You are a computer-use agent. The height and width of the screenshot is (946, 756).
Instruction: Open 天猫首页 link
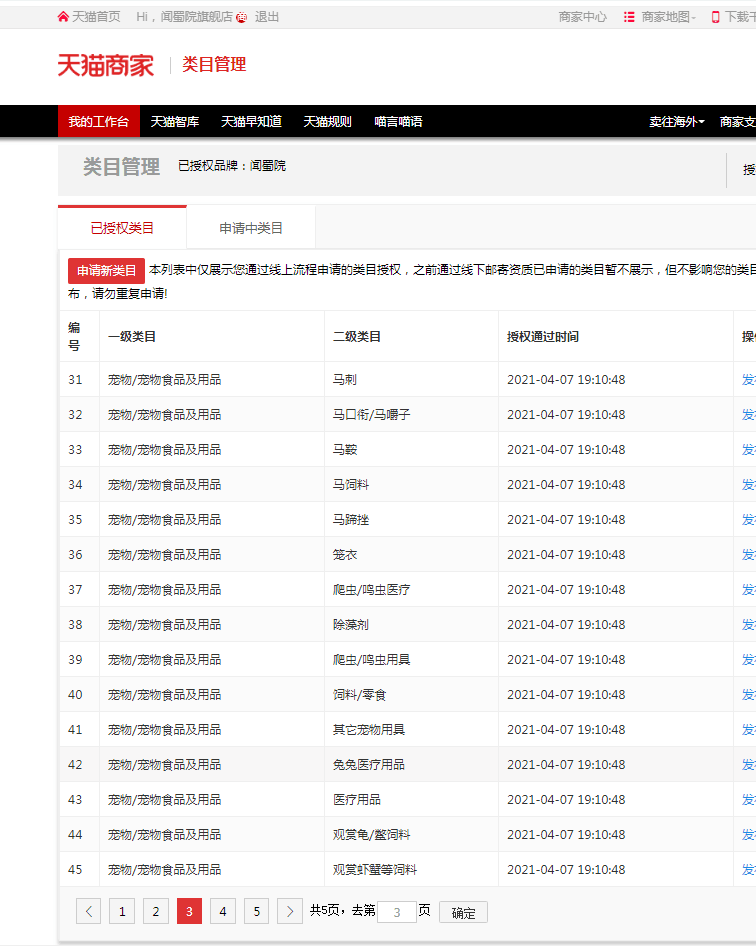(x=96, y=17)
